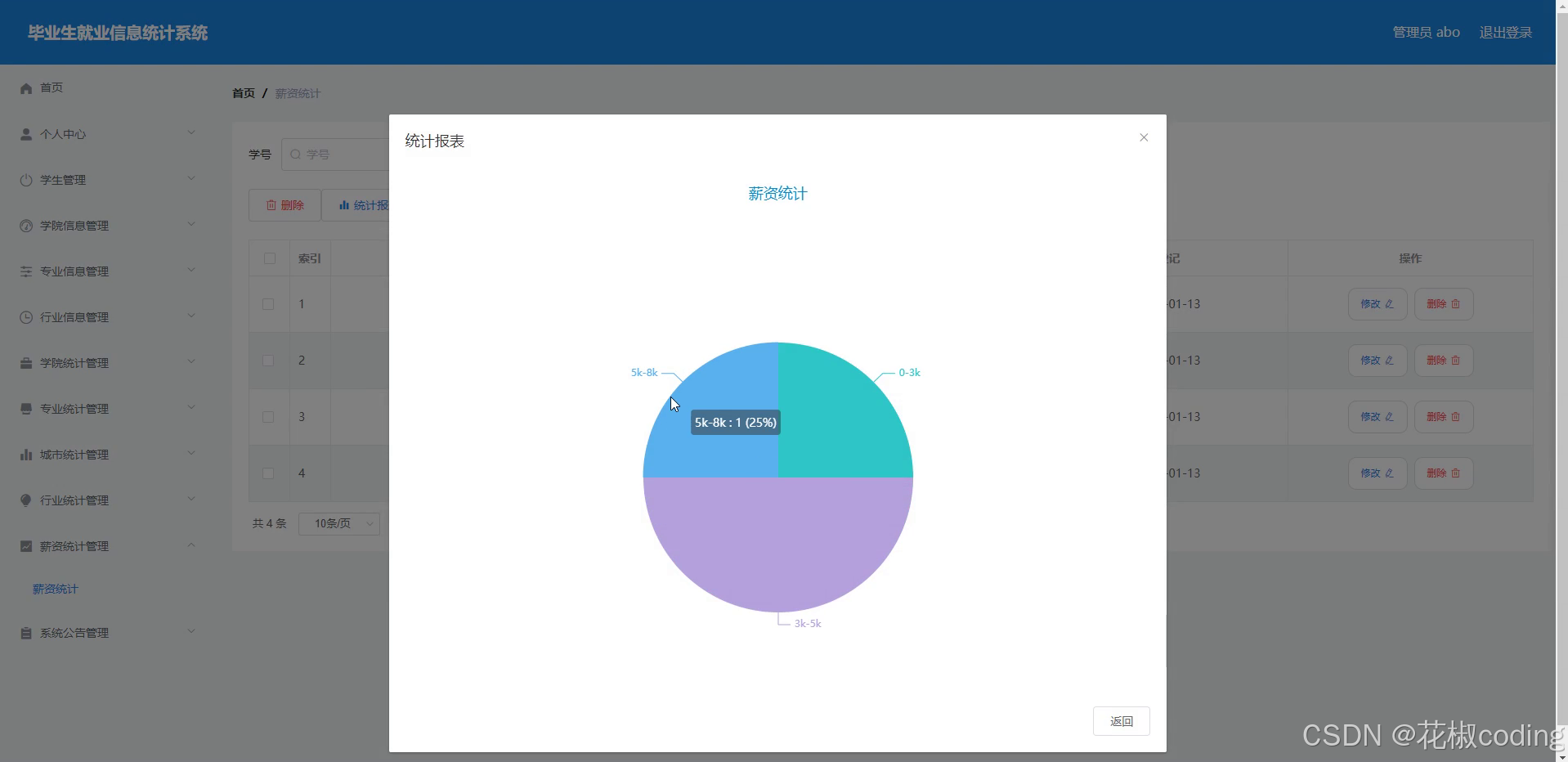1568x762 pixels.
Task: Click 退出登录 in the header
Action: pos(1505,33)
